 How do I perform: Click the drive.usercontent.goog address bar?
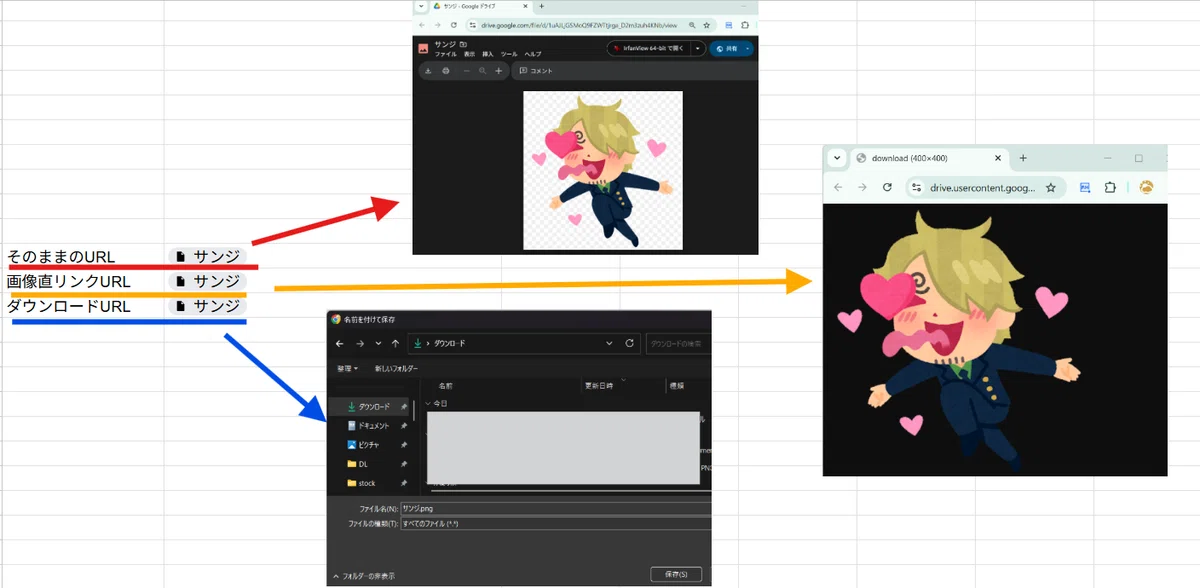pyautogui.click(x=984, y=187)
